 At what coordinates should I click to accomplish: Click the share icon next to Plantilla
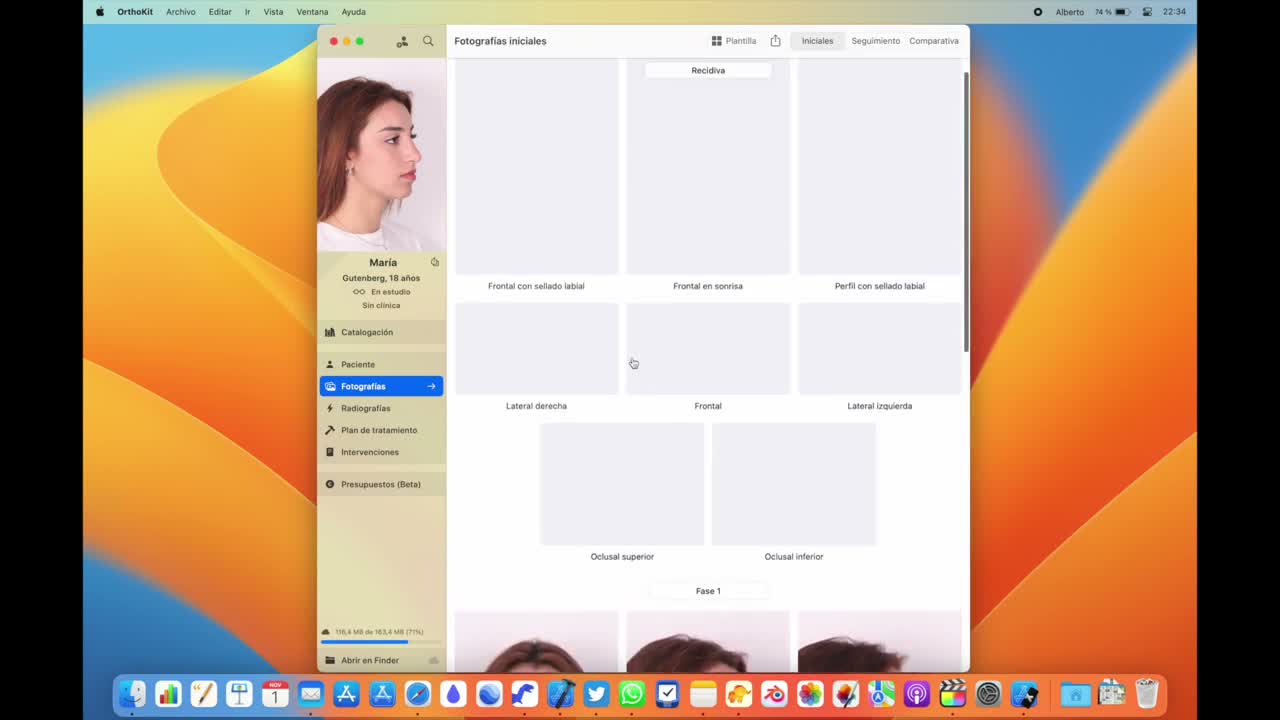point(775,41)
